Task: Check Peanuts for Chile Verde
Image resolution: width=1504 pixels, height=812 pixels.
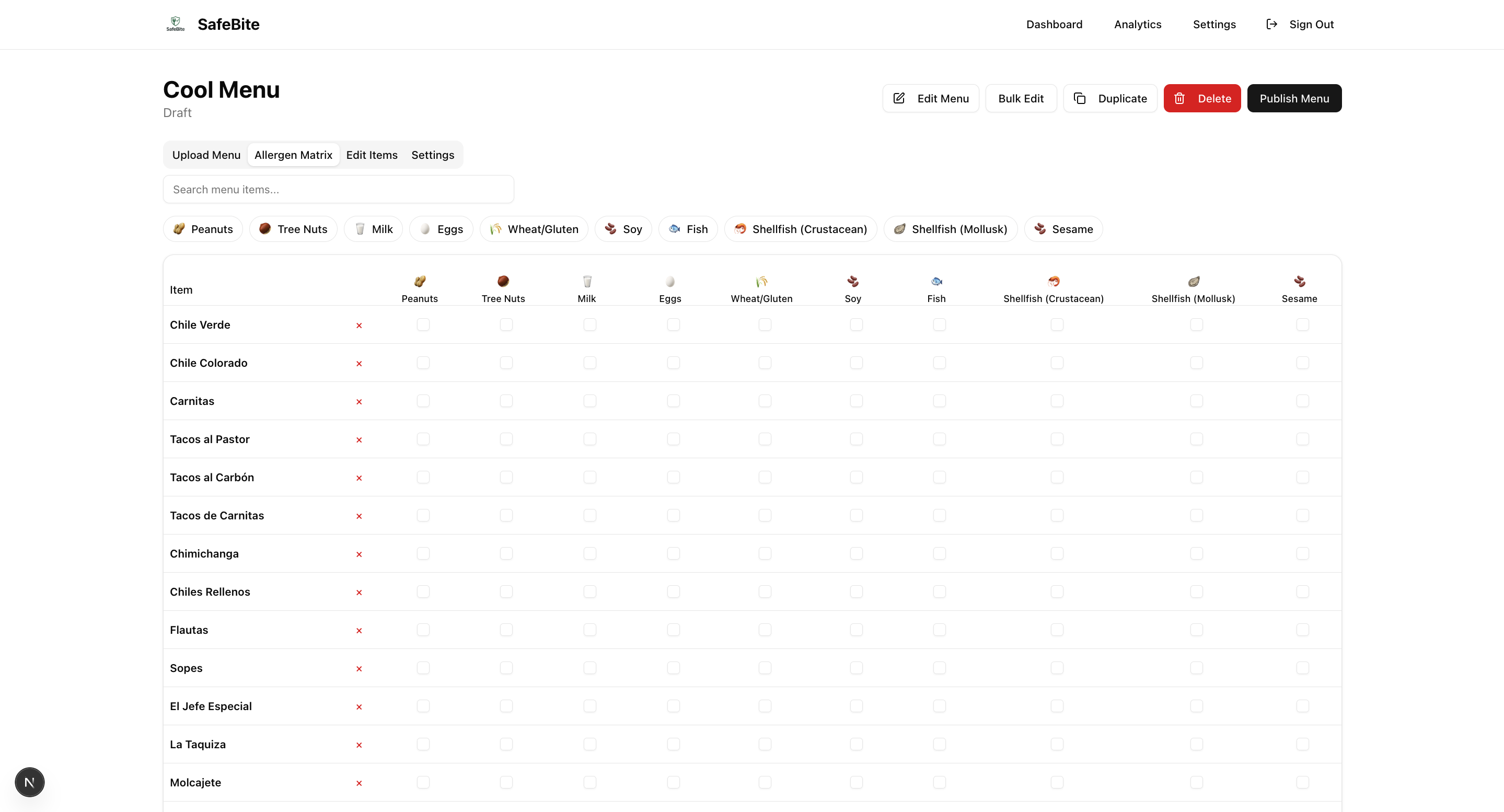Action: pos(423,324)
